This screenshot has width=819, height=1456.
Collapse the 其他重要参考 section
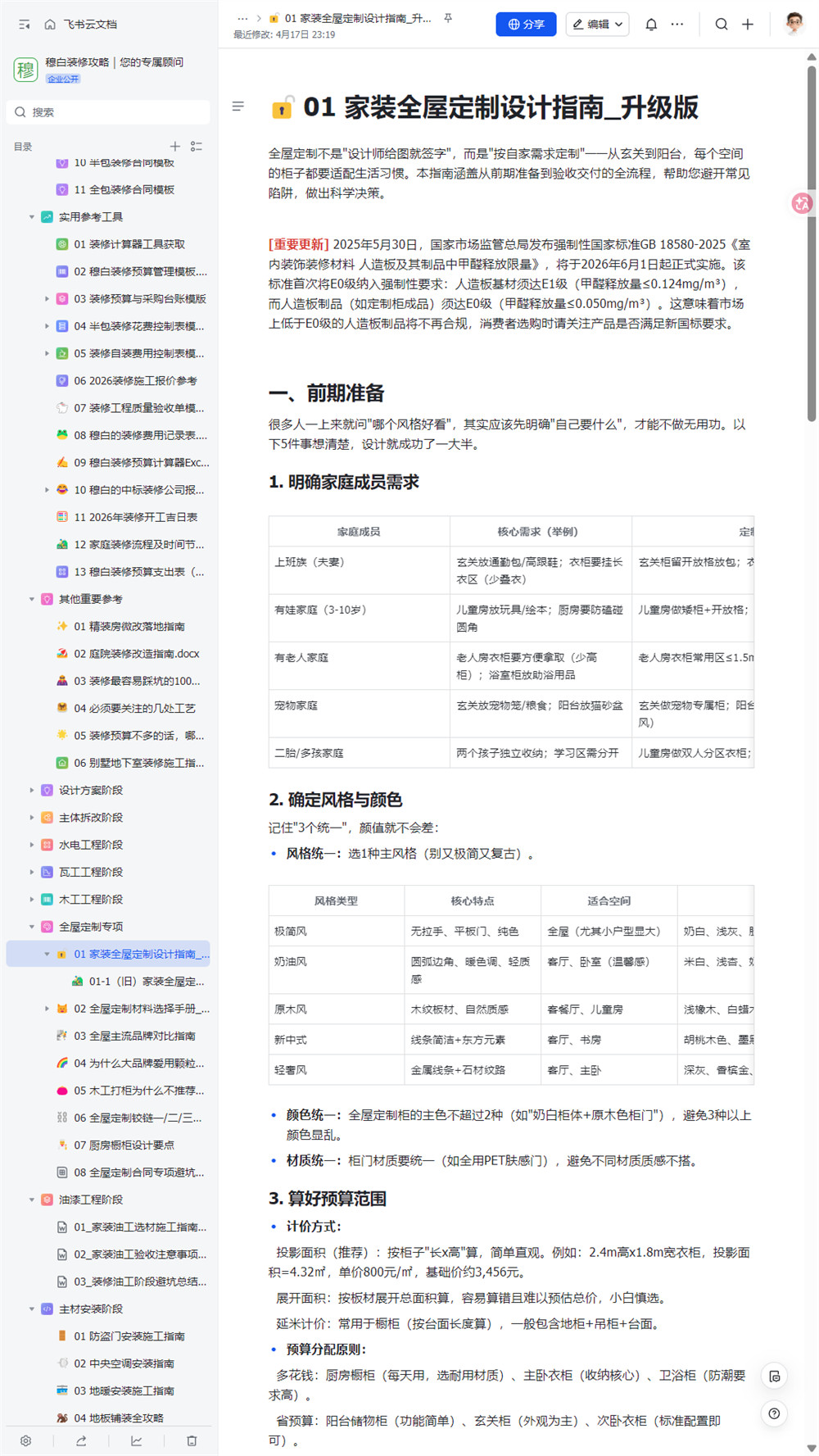click(32, 599)
